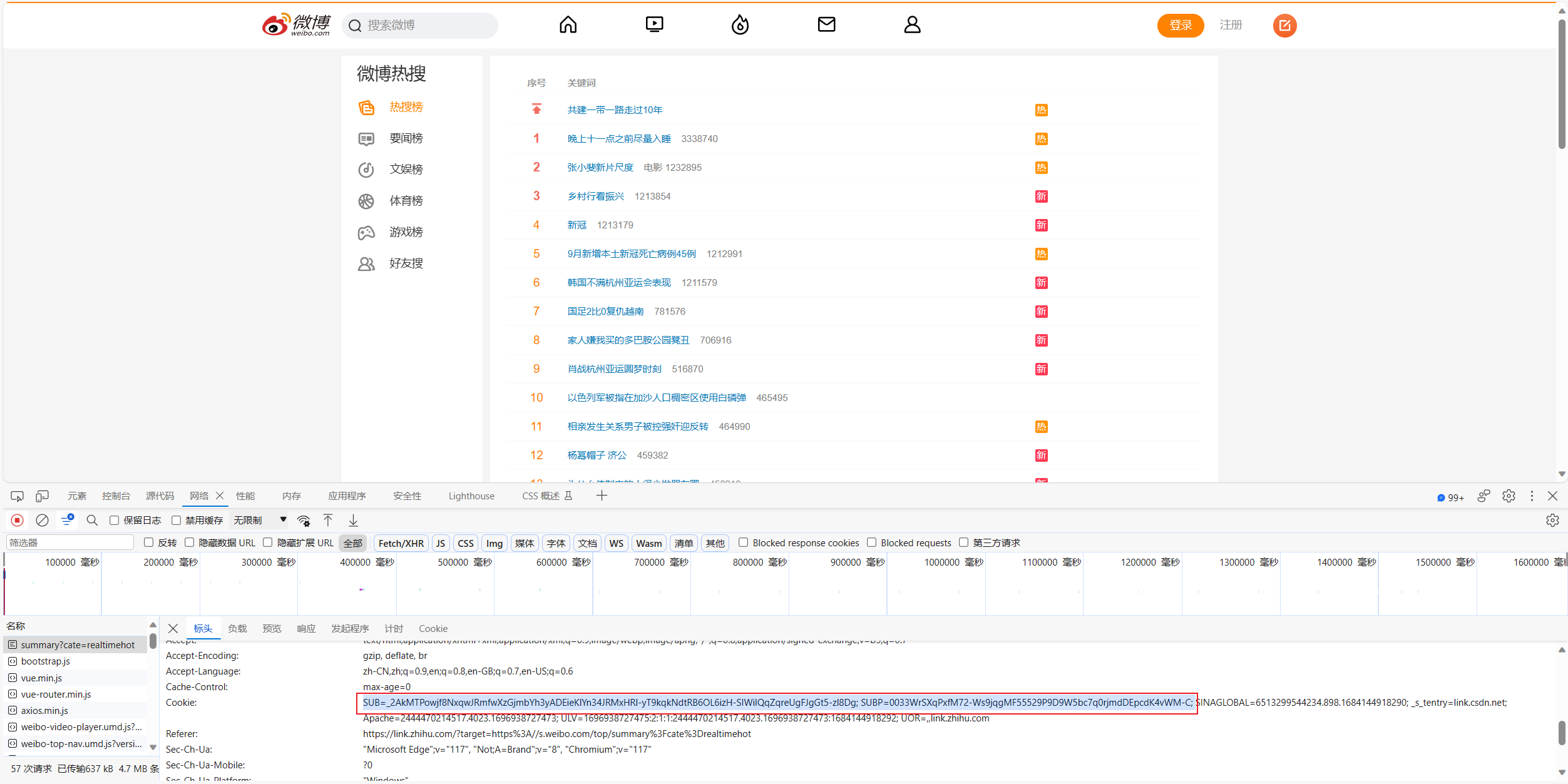The image size is (1568, 784).
Task: Open 晚上十一点之前尽量入睡 topic
Action: [619, 139]
